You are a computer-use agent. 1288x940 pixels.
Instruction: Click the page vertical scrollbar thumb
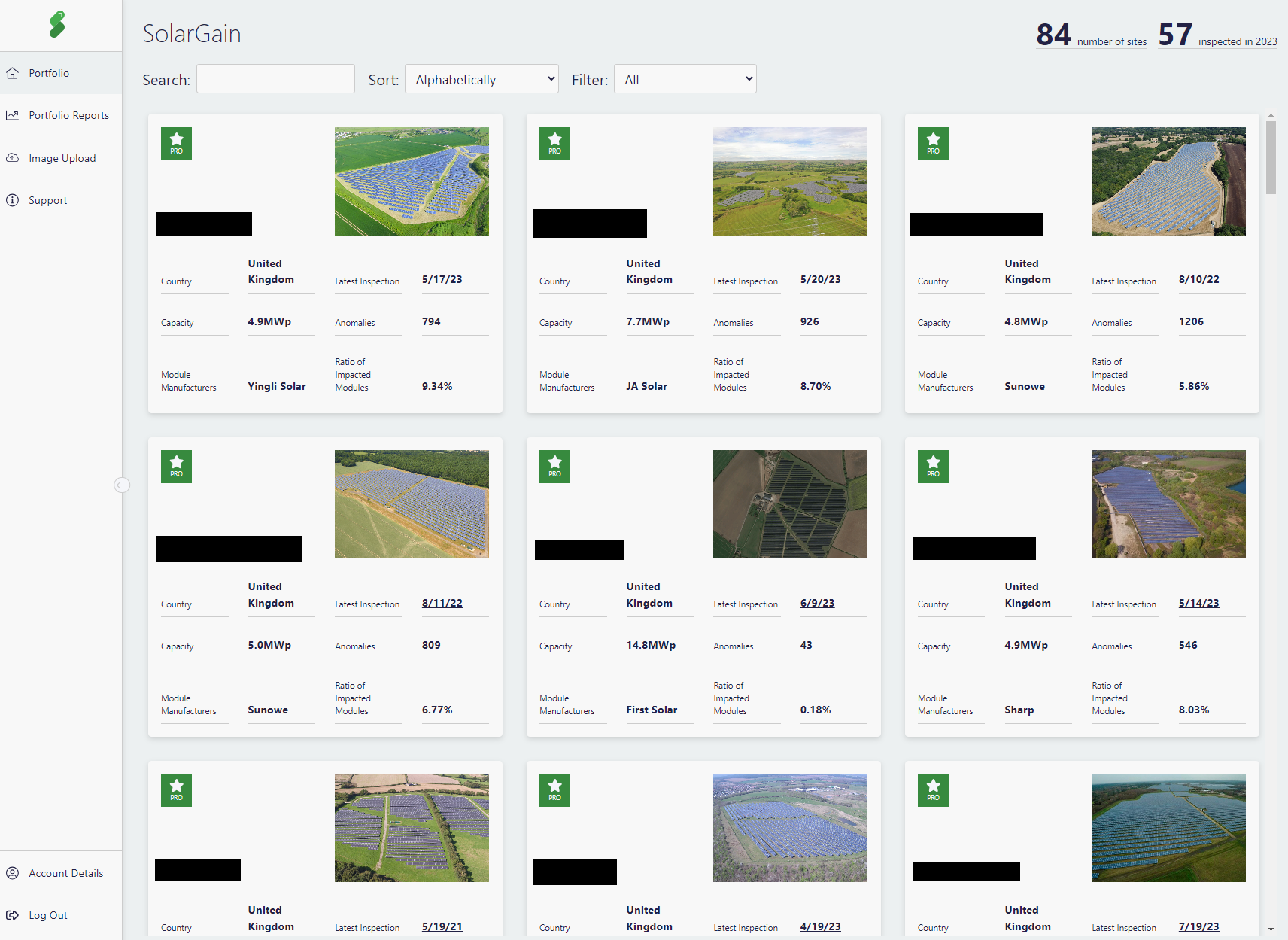coord(1271,158)
